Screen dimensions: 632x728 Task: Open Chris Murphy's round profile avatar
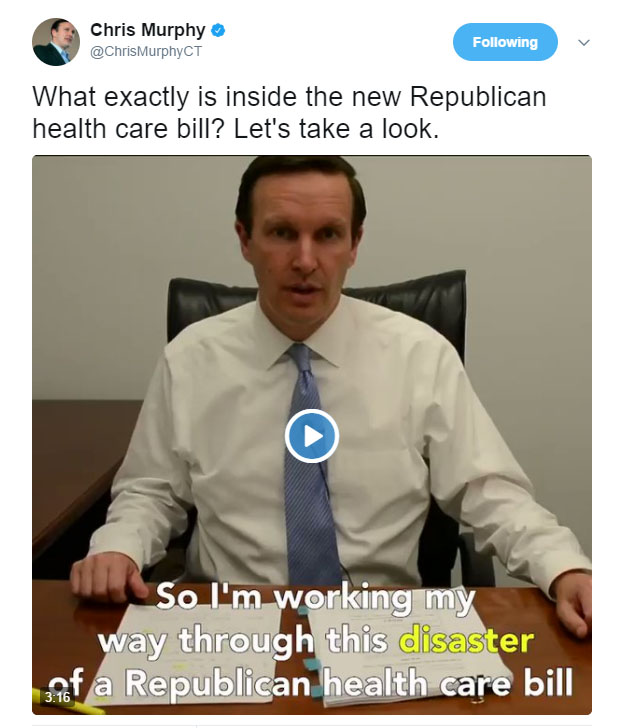click(x=56, y=42)
